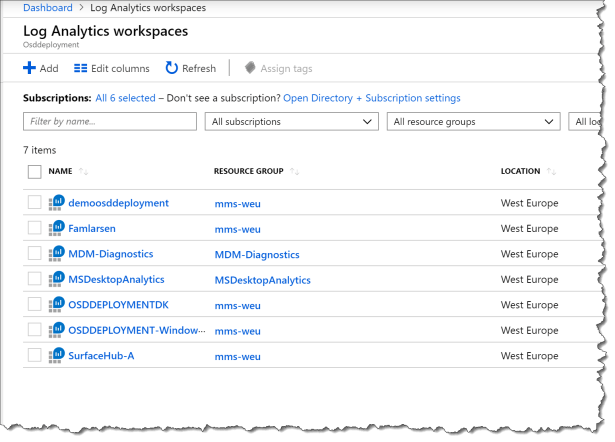Screen dimensions: 615x442
Task: Click the OSDDEPLOYMENTDK workspace icon
Action: [56, 305]
